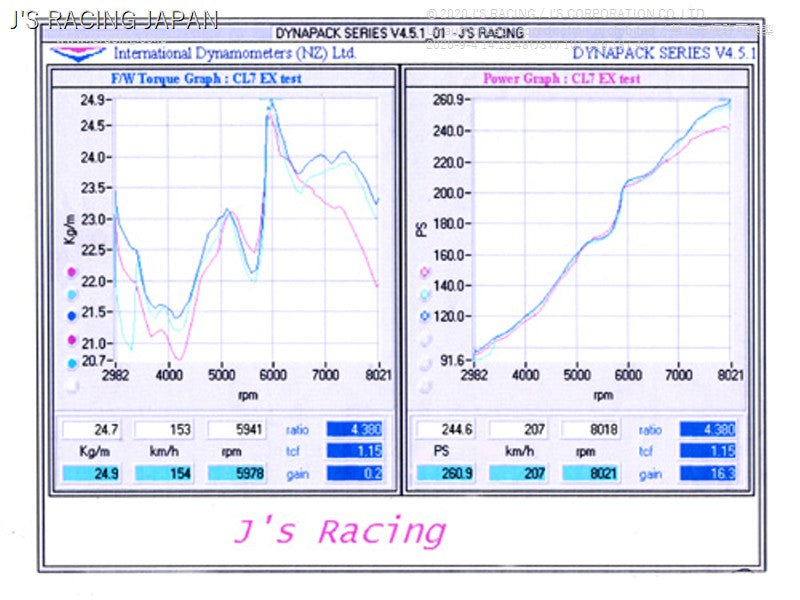This screenshot has width=800, height=600.
Task: Click the 'F/W Torque Graph : CL7 EX test' title
Action: 206,79
